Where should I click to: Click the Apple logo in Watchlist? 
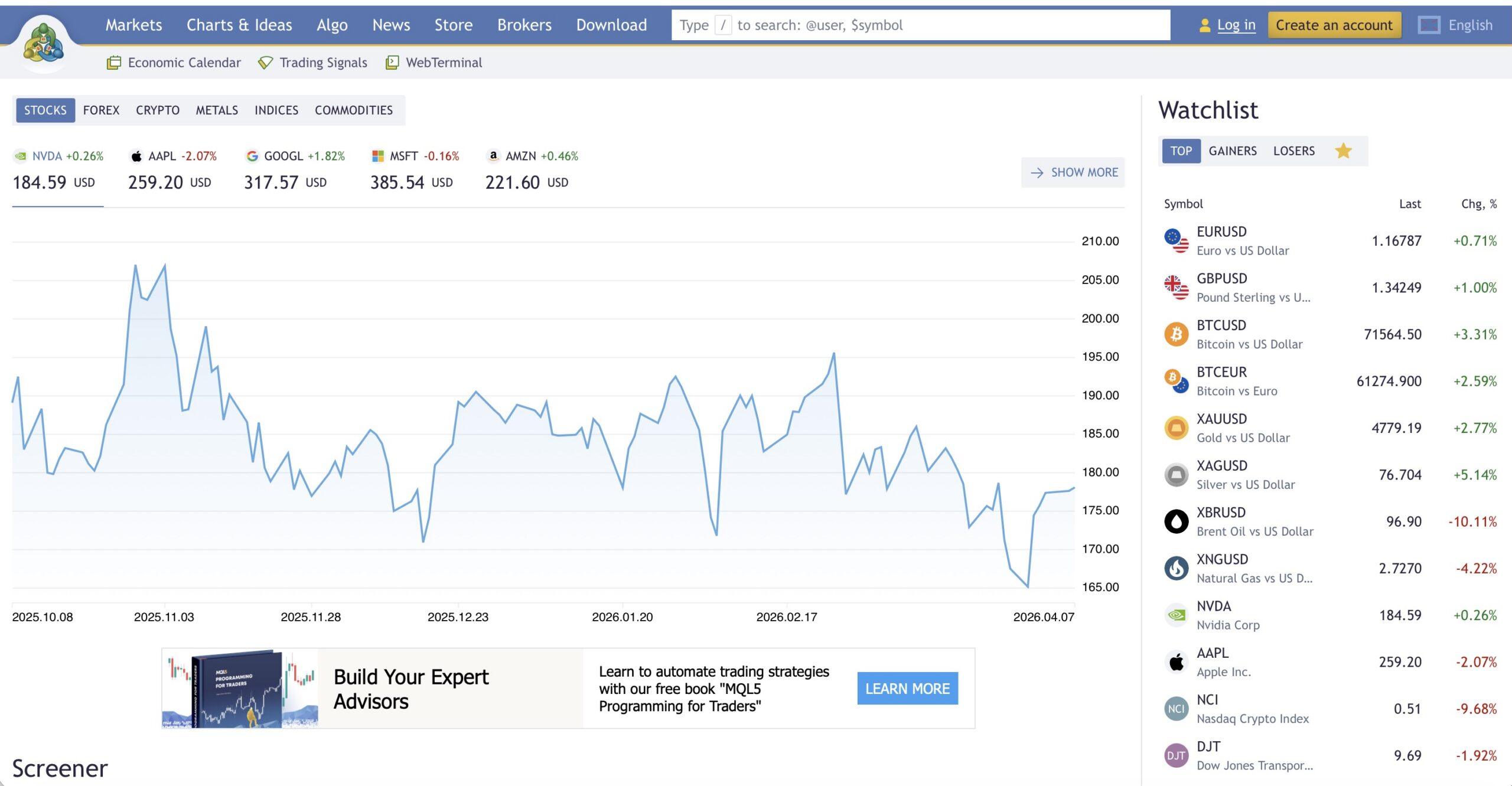click(x=1177, y=662)
